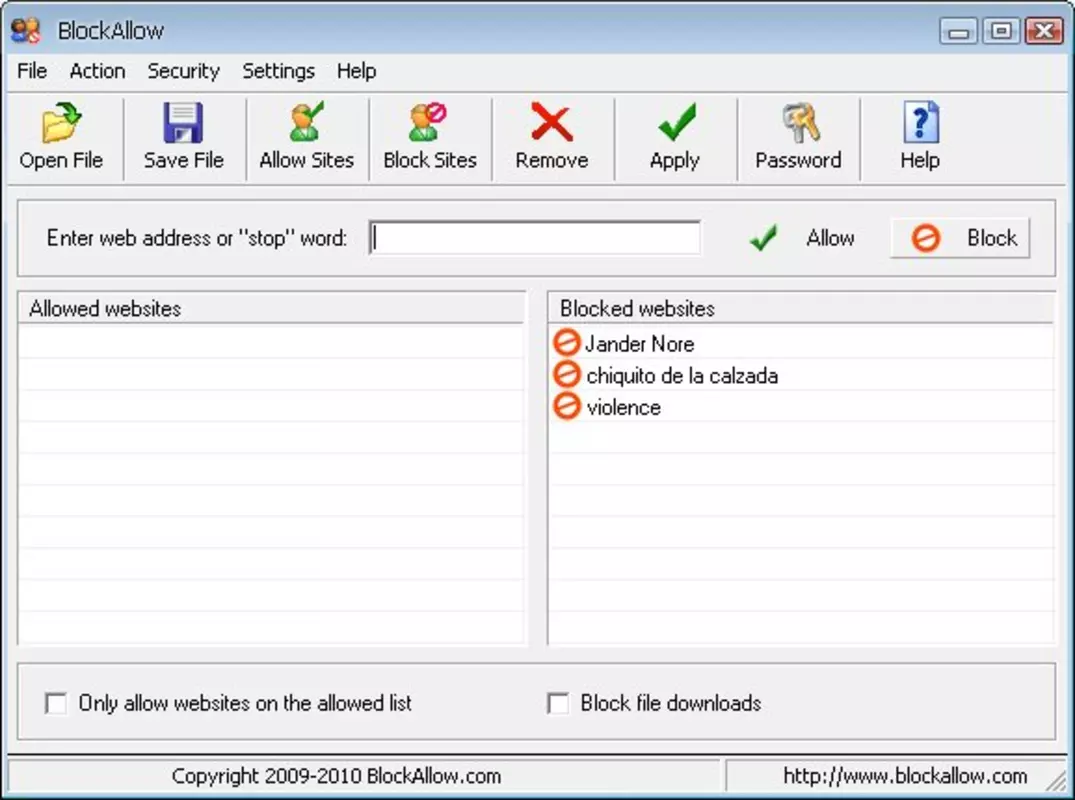Click the Allowed websites column header

(271, 308)
